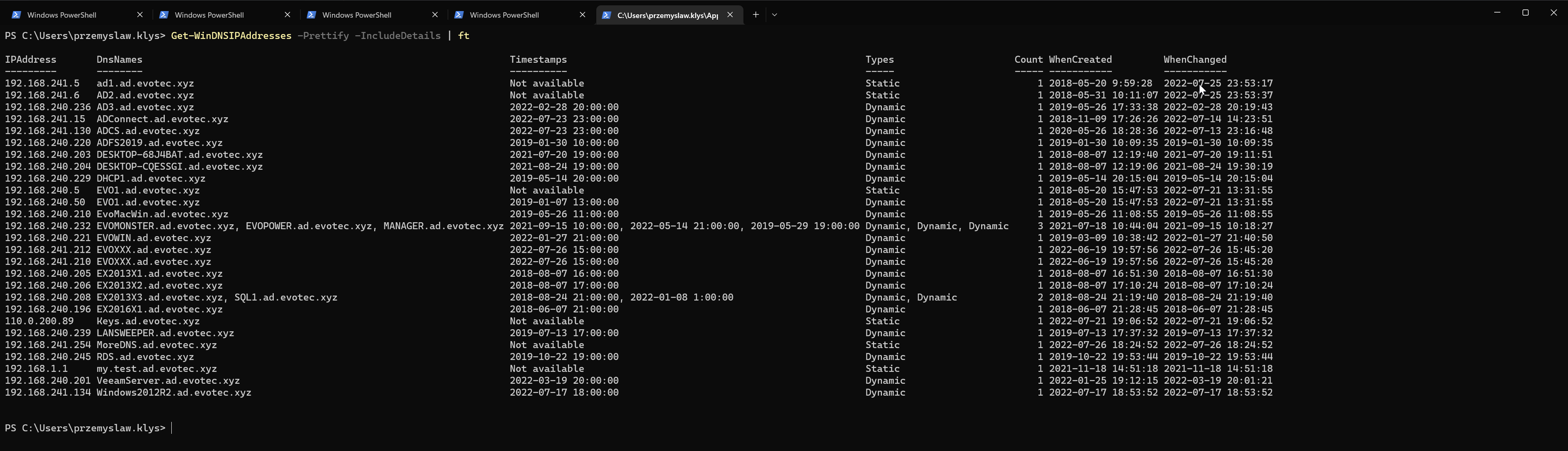
Task: Open a new terminal tab with the plus icon
Action: click(x=755, y=15)
